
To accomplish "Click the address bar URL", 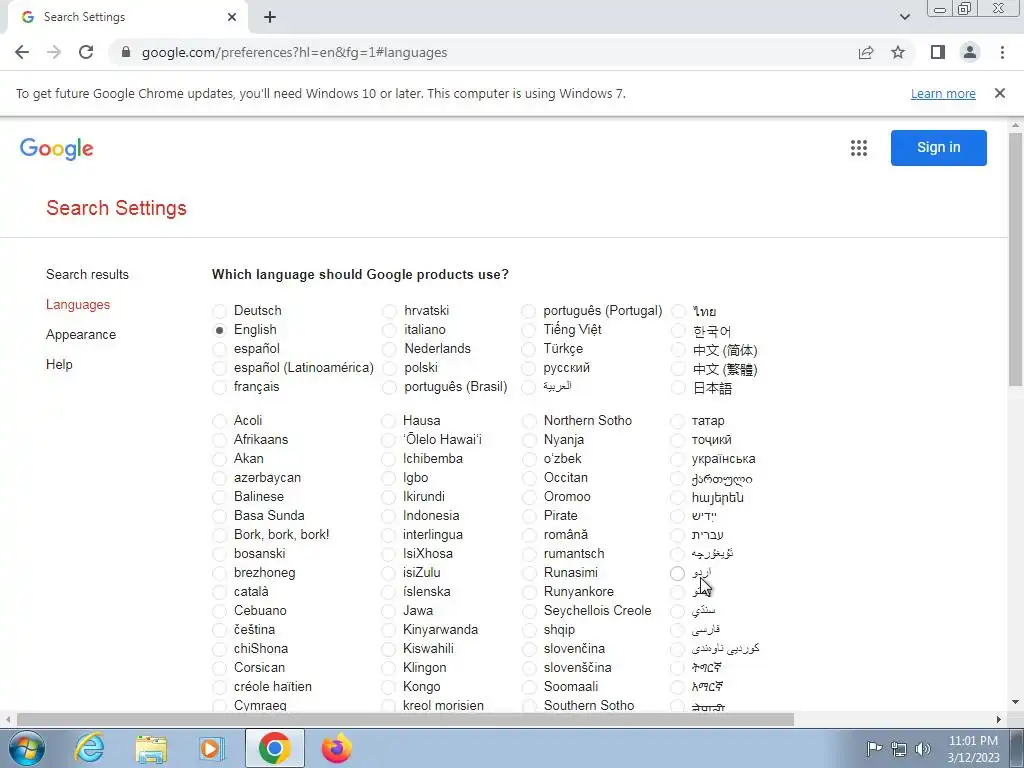I will tap(295, 52).
